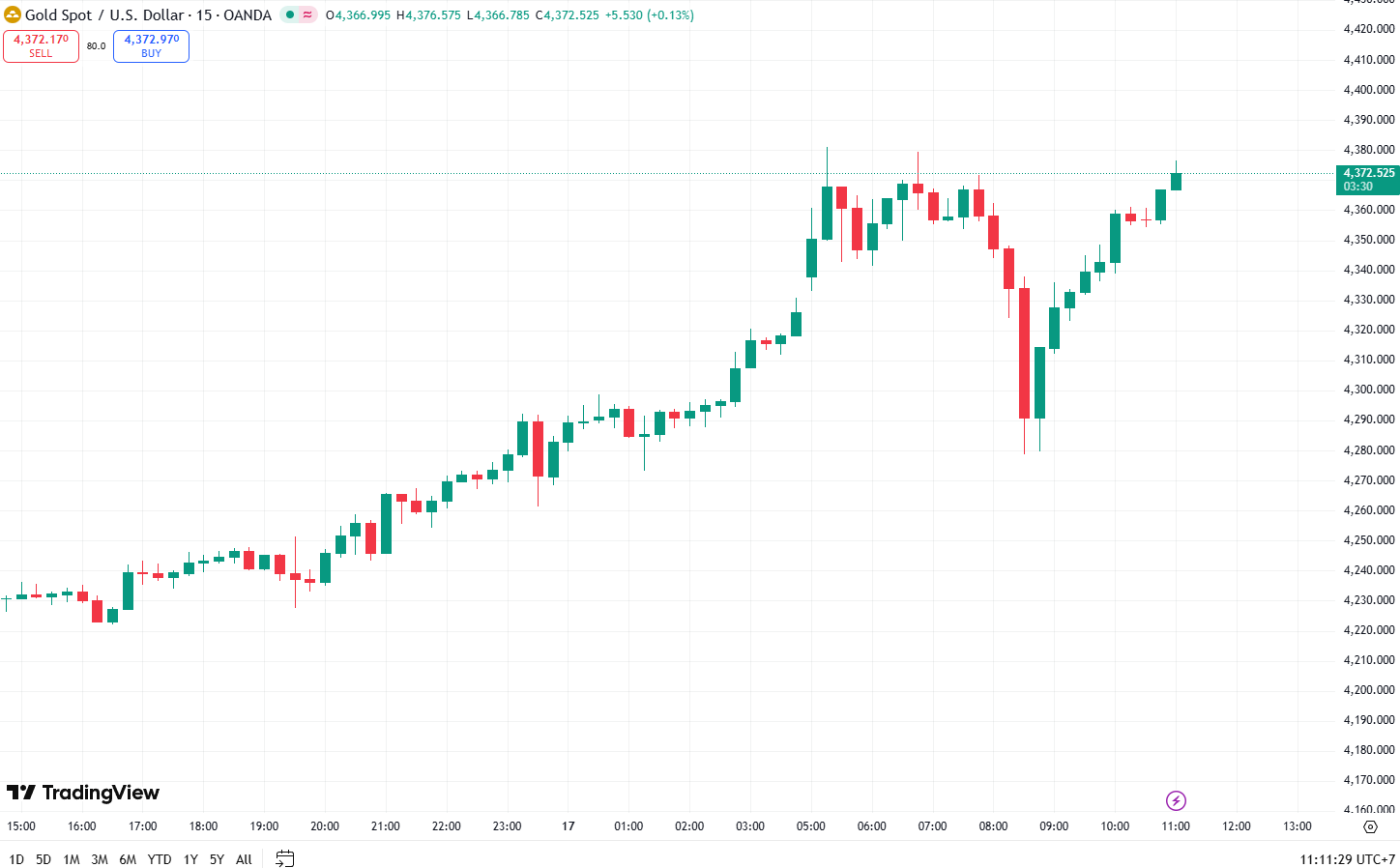1400x868 pixels.
Task: Select the 1D time range
Action: (16, 859)
